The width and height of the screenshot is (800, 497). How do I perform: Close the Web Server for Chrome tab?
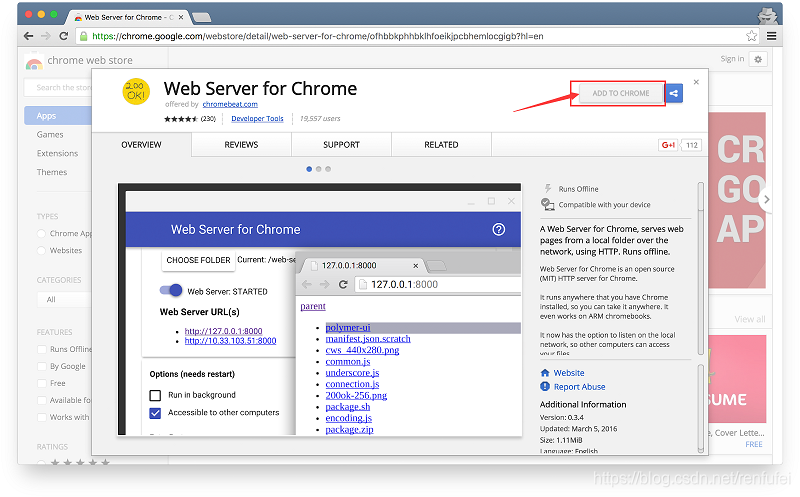[x=181, y=17]
